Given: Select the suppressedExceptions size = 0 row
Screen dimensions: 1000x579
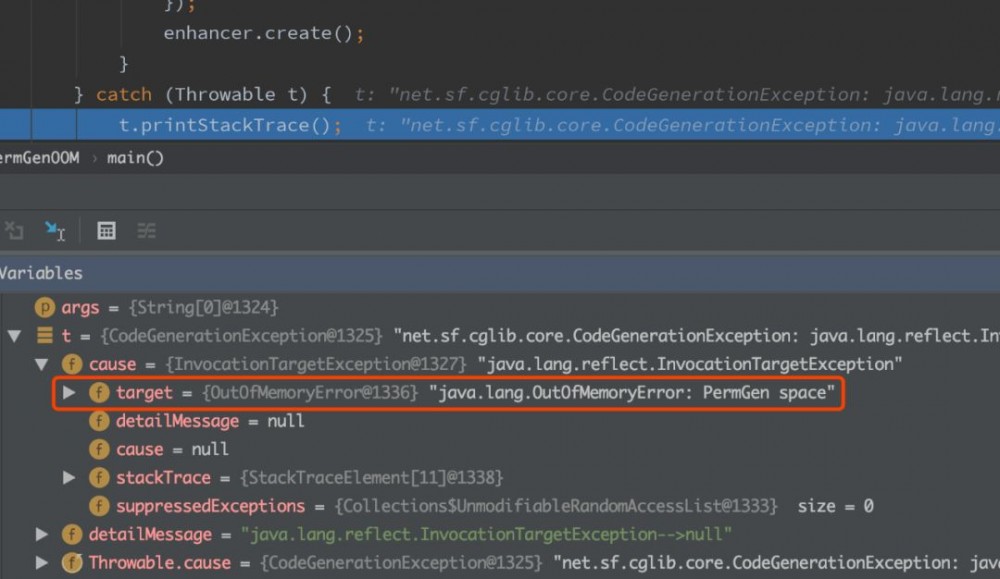Looking at the screenshot, I should [500, 506].
